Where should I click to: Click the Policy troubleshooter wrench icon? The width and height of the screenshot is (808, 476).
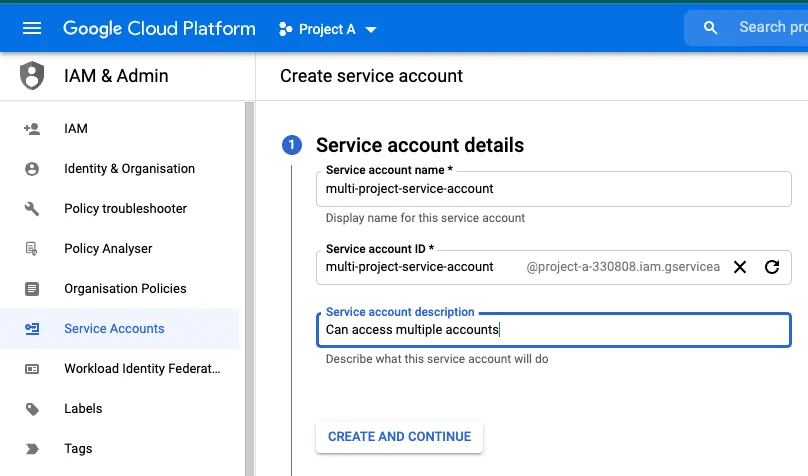[32, 209]
